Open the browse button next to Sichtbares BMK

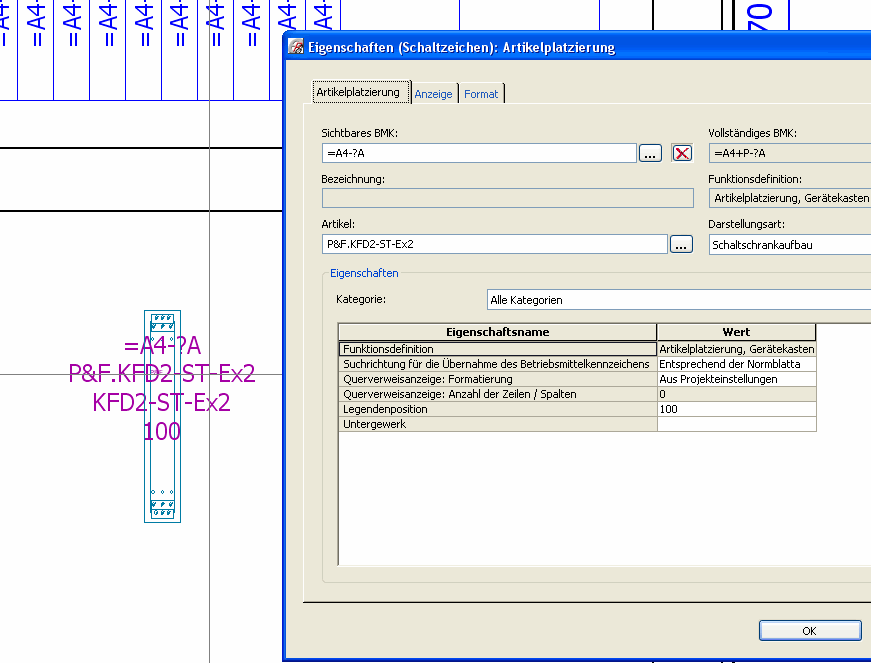pyautogui.click(x=651, y=153)
